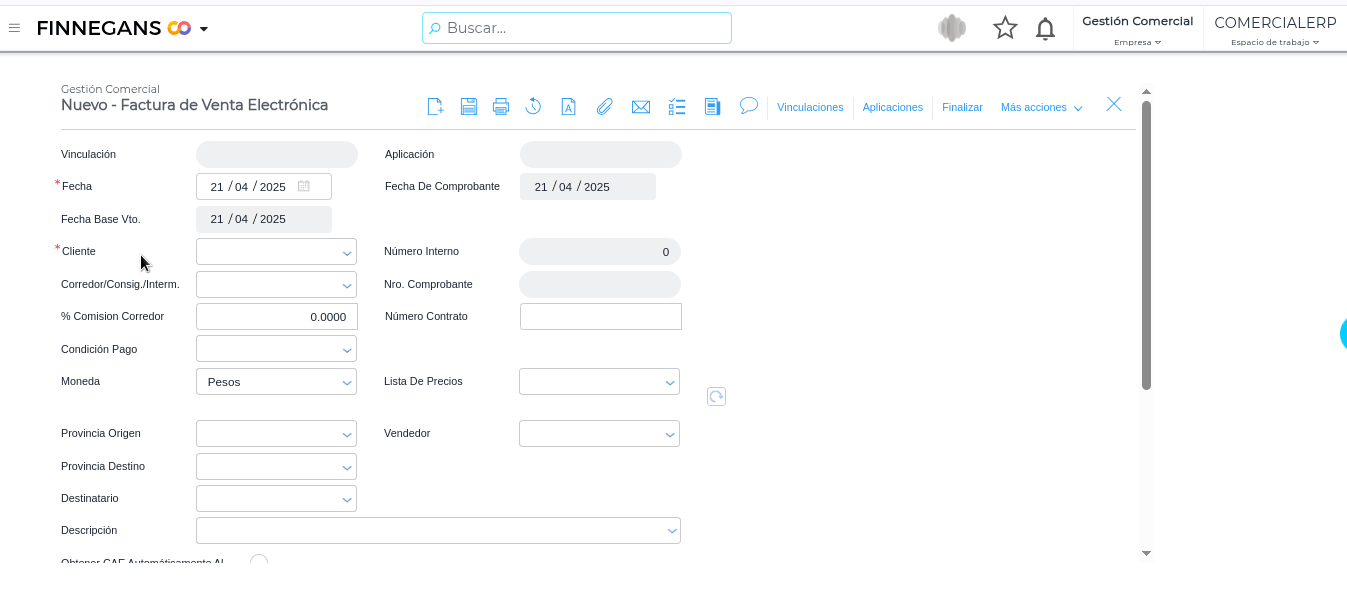Send by email using the envelope icon
Viewport: 1347px width, 616px height.
(641, 107)
